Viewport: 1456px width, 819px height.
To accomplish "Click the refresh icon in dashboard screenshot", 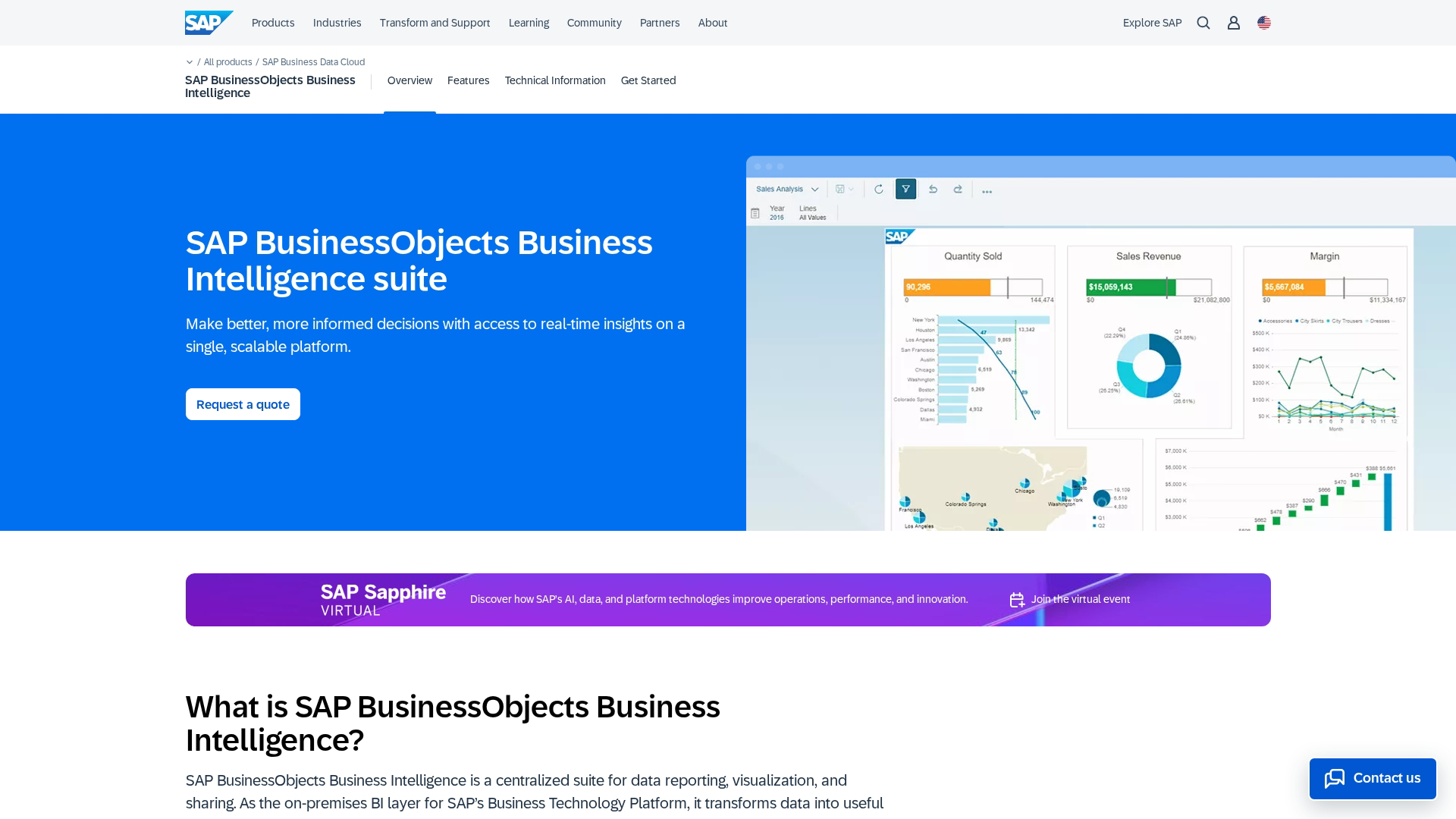I will click(879, 189).
